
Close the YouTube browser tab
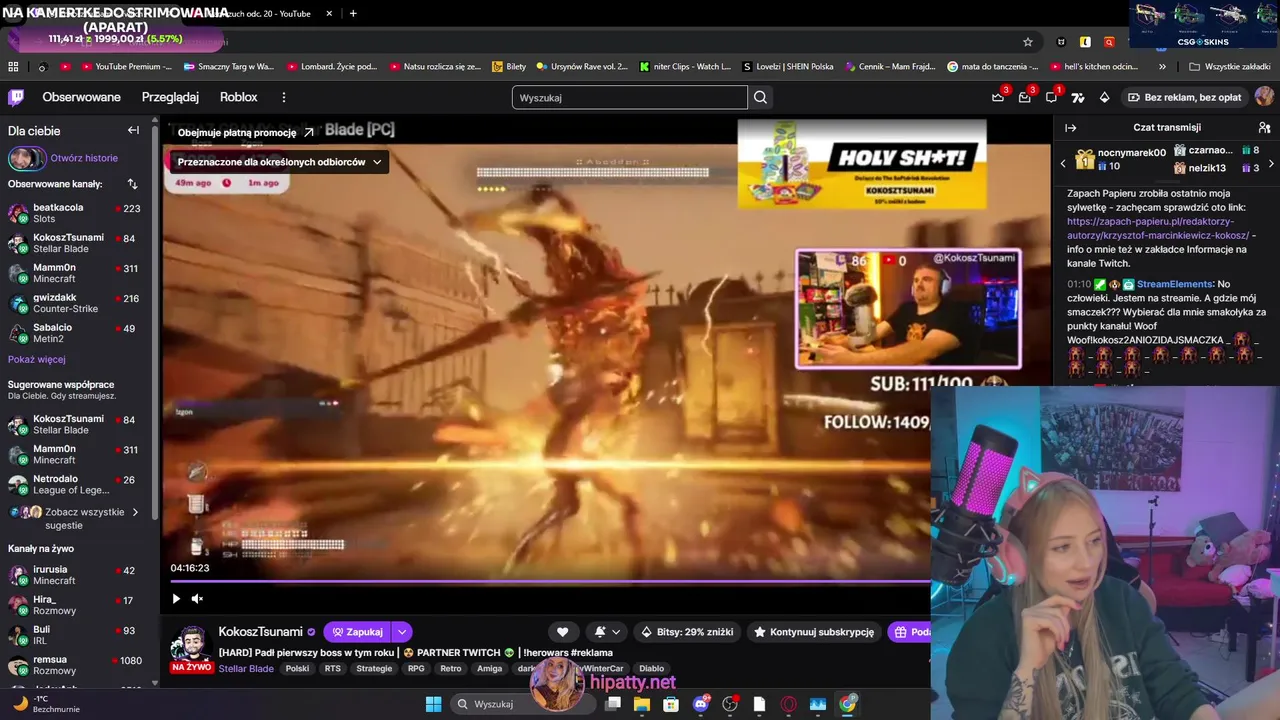click(329, 13)
